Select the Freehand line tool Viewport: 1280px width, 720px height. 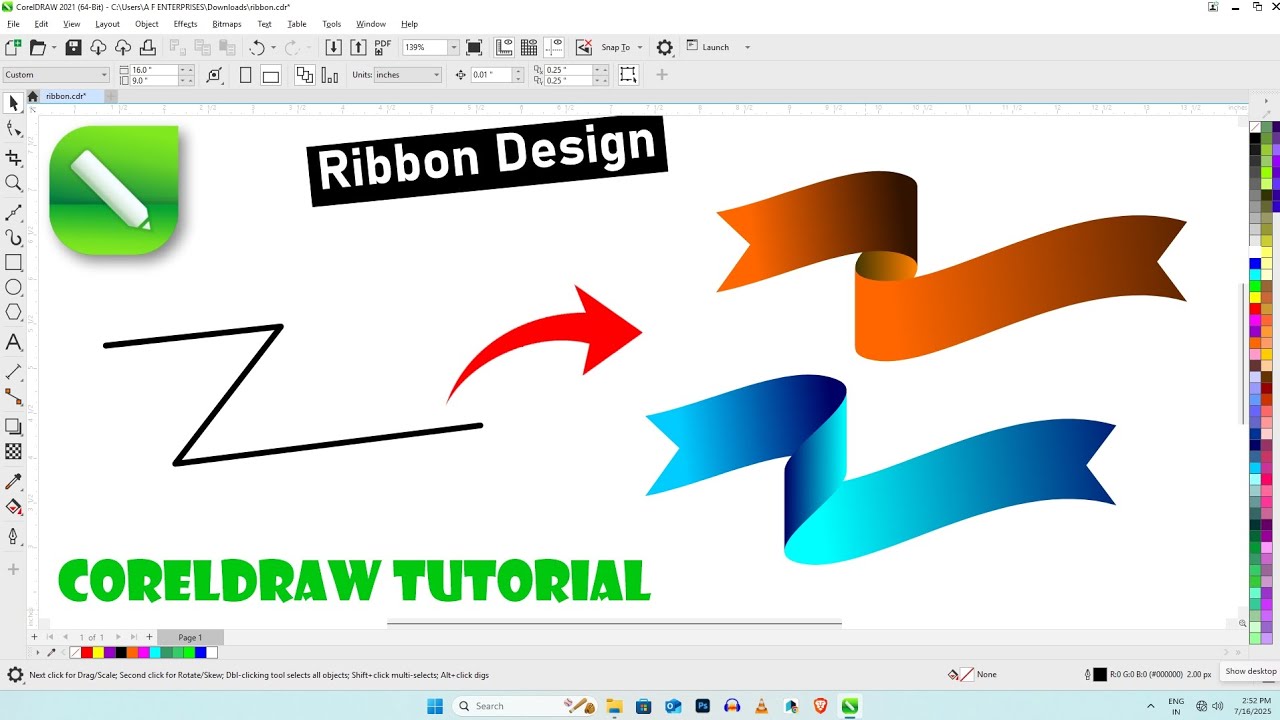(x=13, y=212)
